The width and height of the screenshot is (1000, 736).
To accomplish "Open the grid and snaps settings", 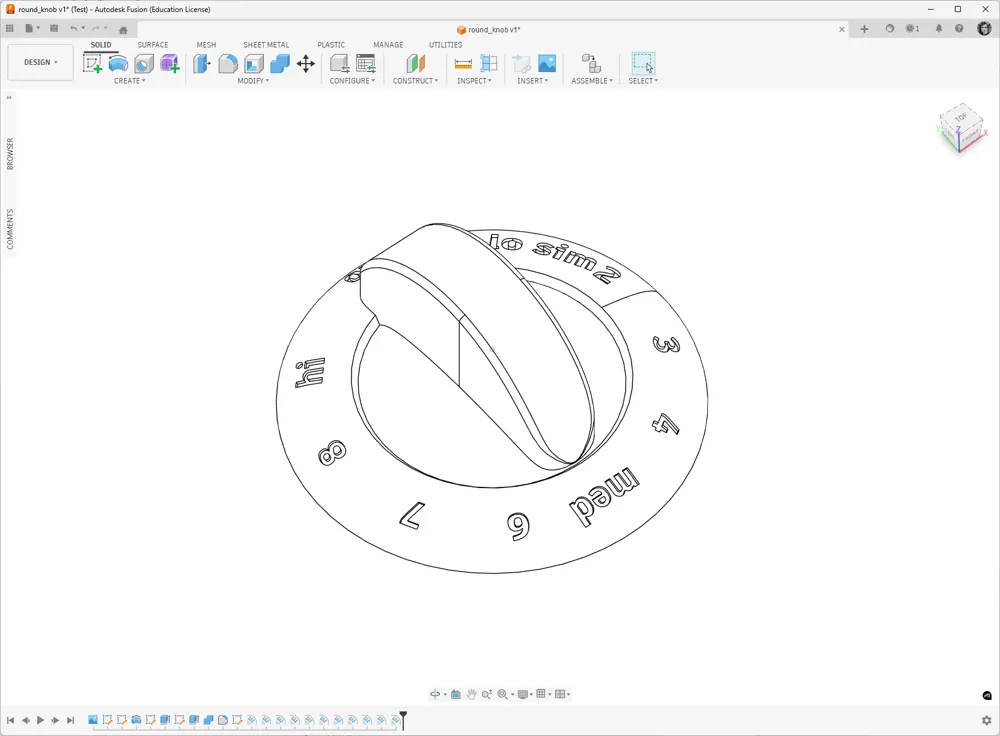I will [x=543, y=694].
